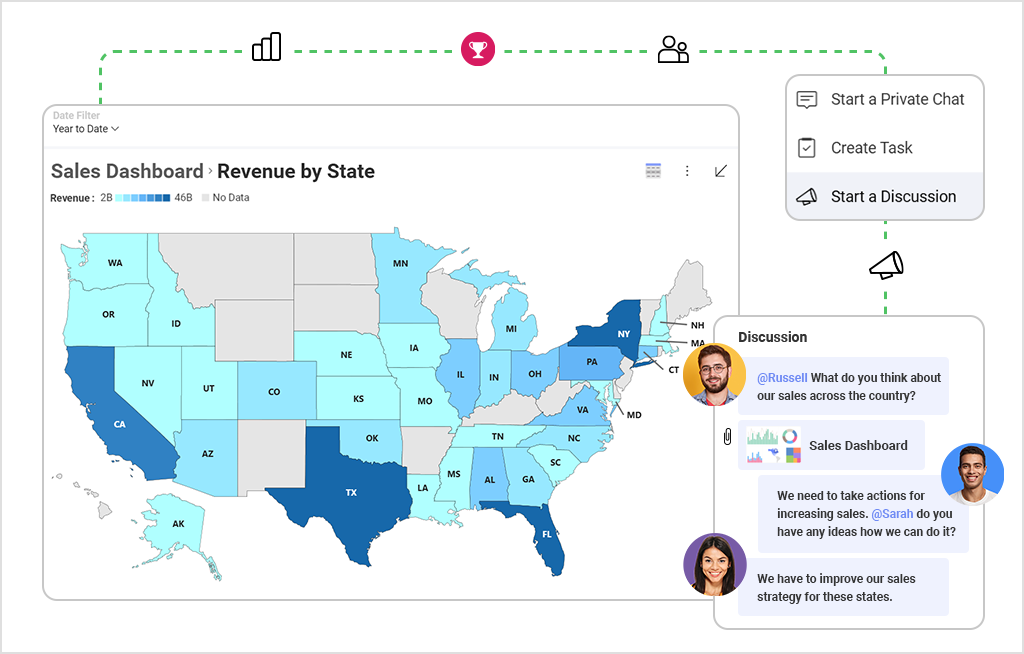Open the table view icon on dashboard toolbar
Viewport: 1024px width, 654px height.
[x=653, y=171]
